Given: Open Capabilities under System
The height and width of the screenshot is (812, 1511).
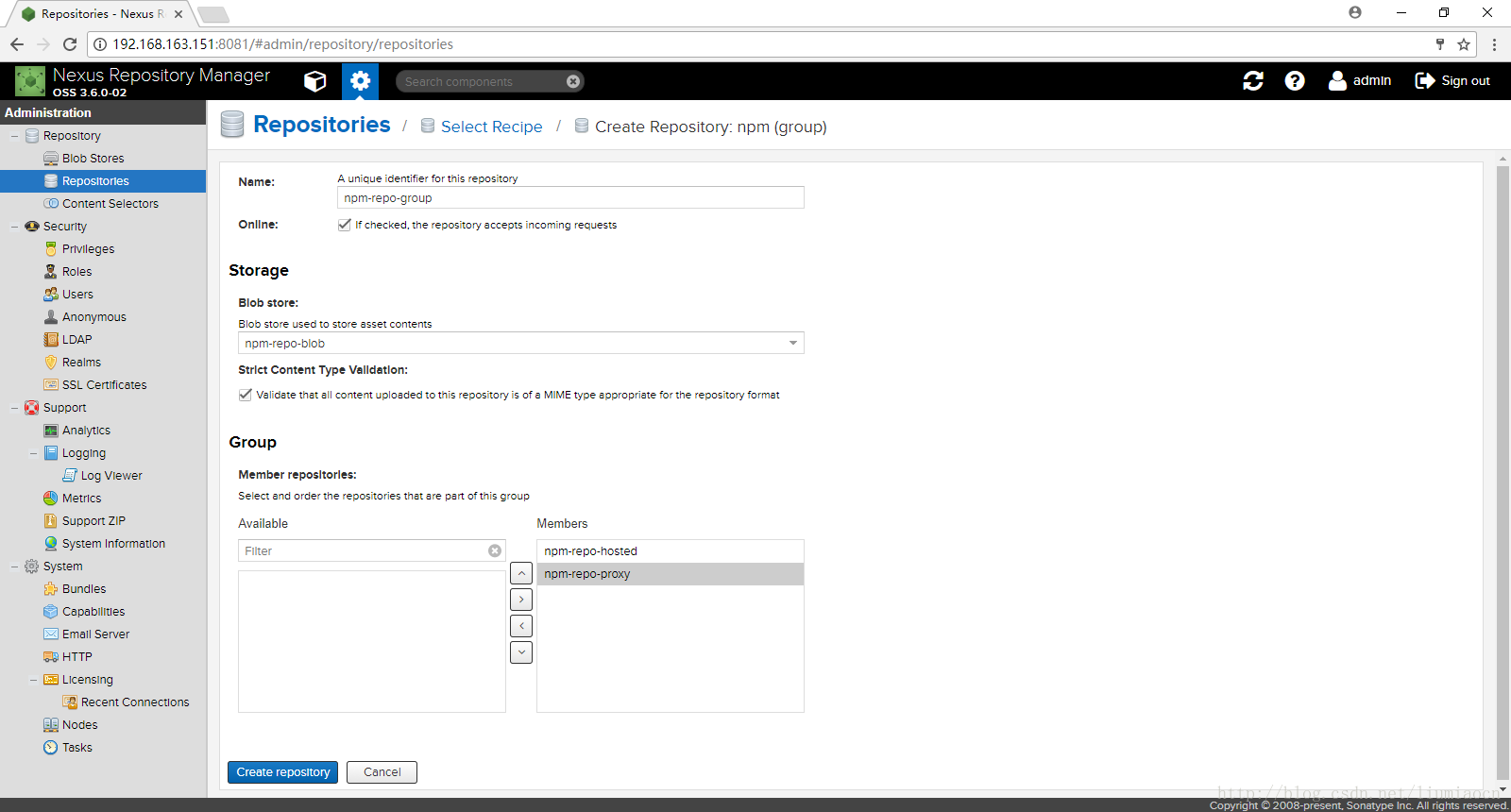Looking at the screenshot, I should pyautogui.click(x=93, y=612).
